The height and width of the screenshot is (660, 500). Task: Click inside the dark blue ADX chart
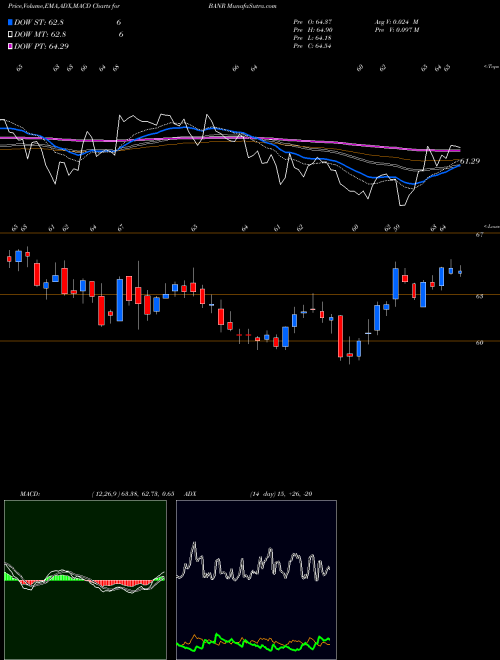click(256, 580)
